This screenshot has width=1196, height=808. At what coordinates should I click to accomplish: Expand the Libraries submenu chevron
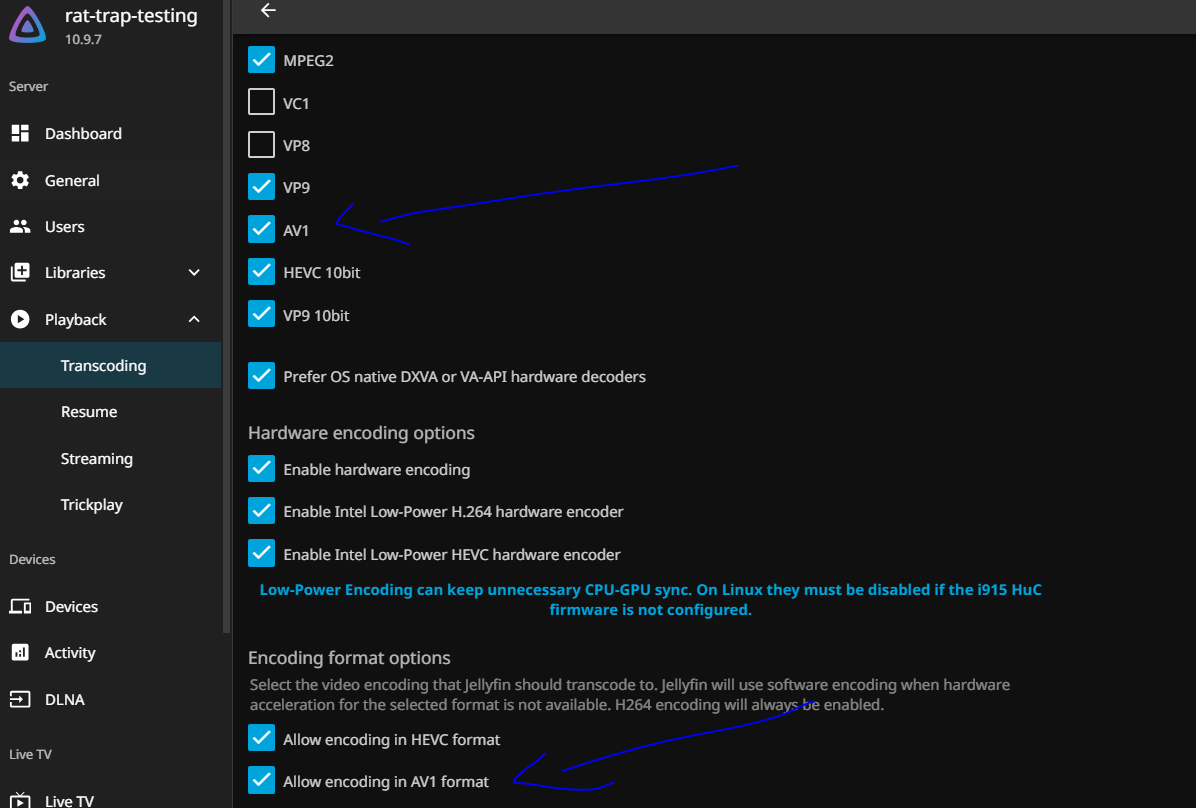click(x=194, y=273)
